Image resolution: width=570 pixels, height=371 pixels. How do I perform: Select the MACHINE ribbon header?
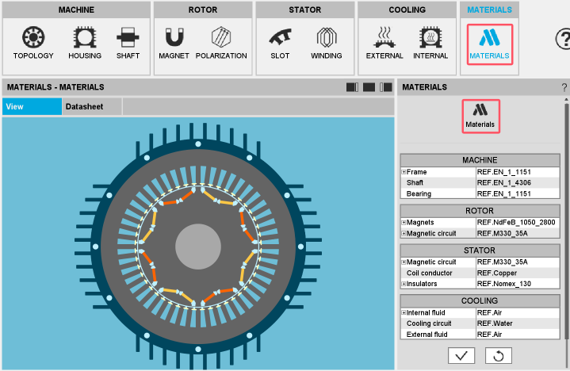[76, 10]
